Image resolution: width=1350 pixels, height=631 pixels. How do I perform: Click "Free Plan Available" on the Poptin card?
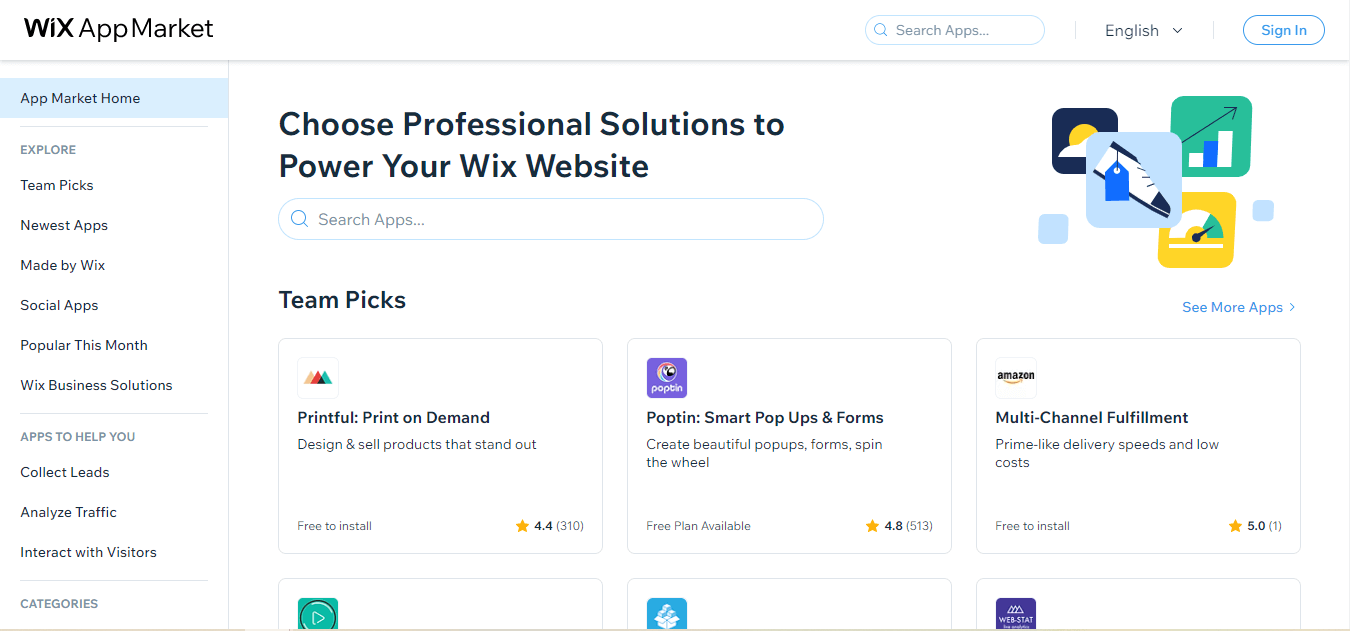point(698,526)
